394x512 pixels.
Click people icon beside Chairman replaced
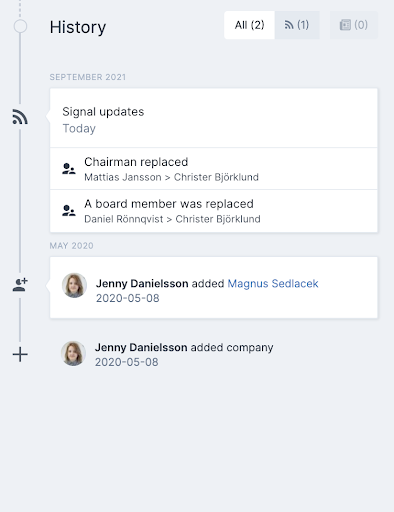tap(69, 169)
